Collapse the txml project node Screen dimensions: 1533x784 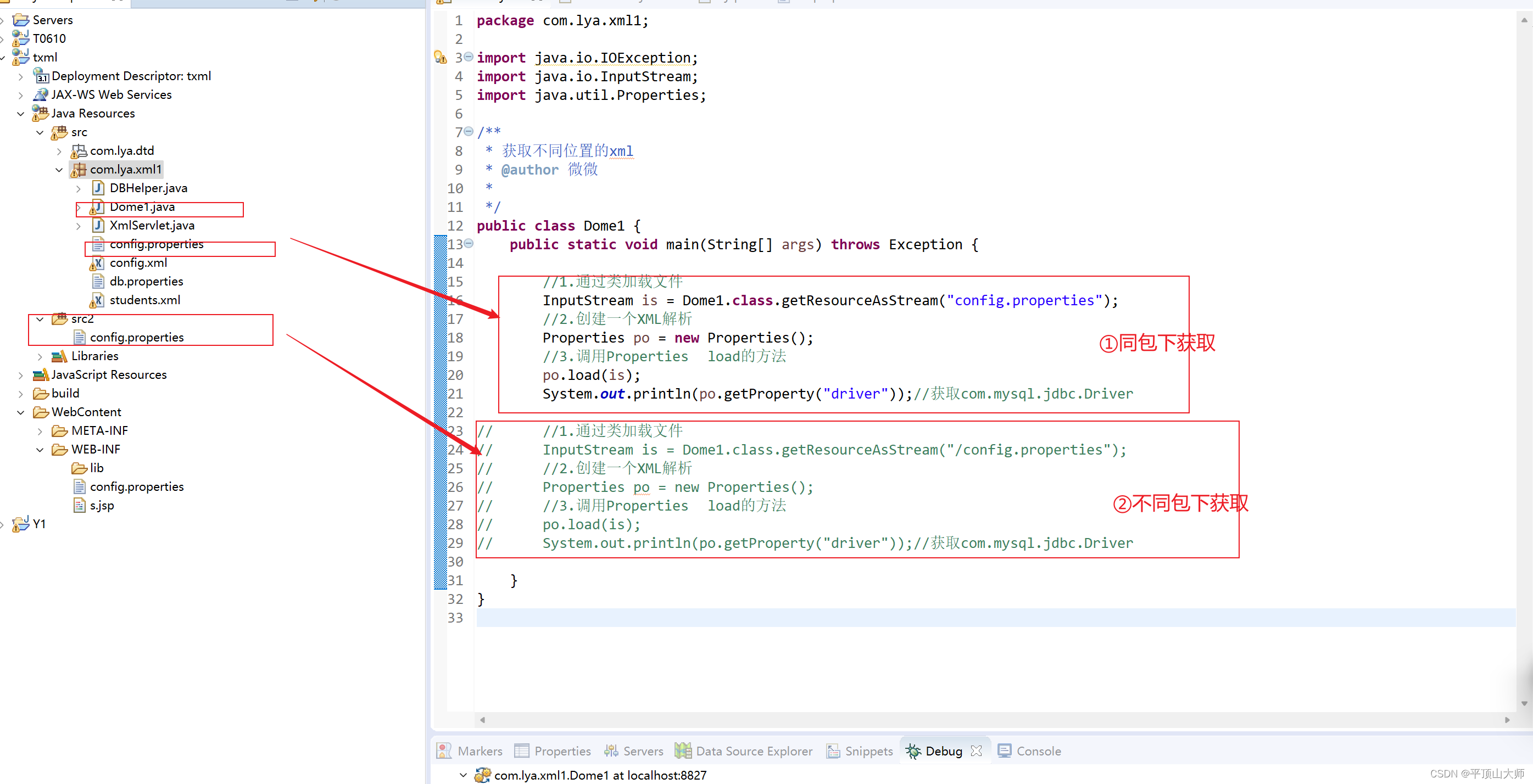(5, 57)
